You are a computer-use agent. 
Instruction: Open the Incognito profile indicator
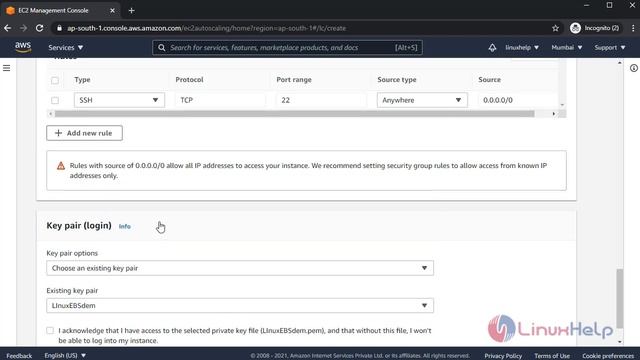coord(596,28)
